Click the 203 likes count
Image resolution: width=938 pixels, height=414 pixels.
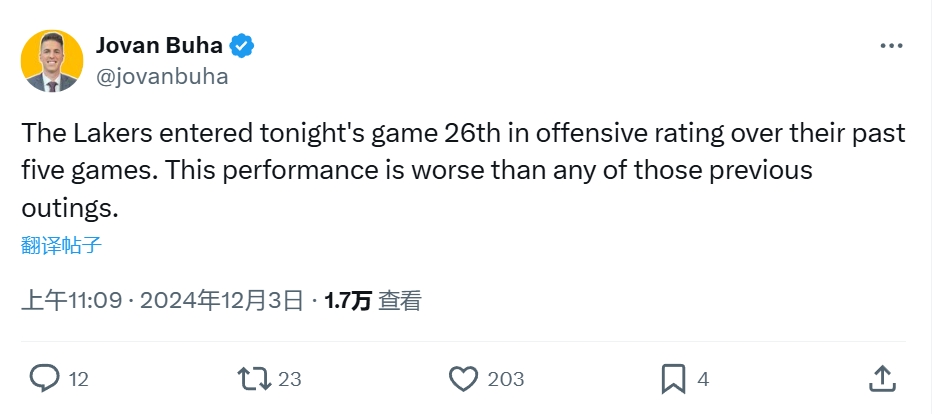505,379
